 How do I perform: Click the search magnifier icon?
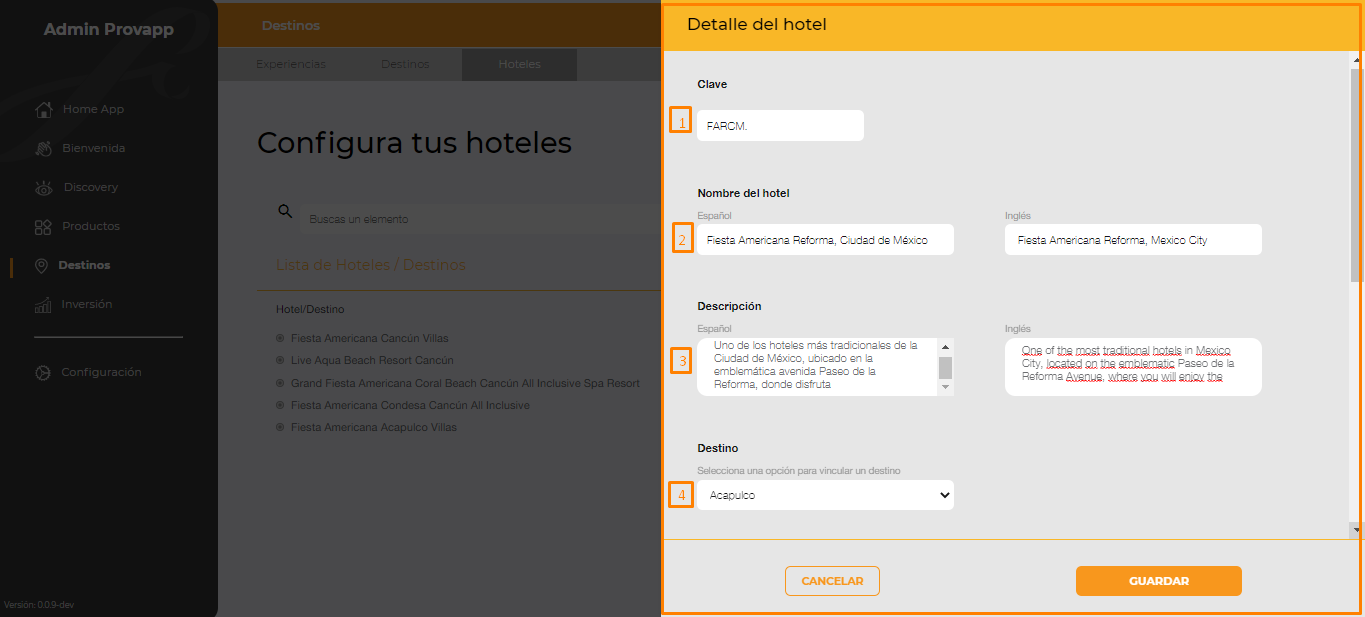[285, 211]
